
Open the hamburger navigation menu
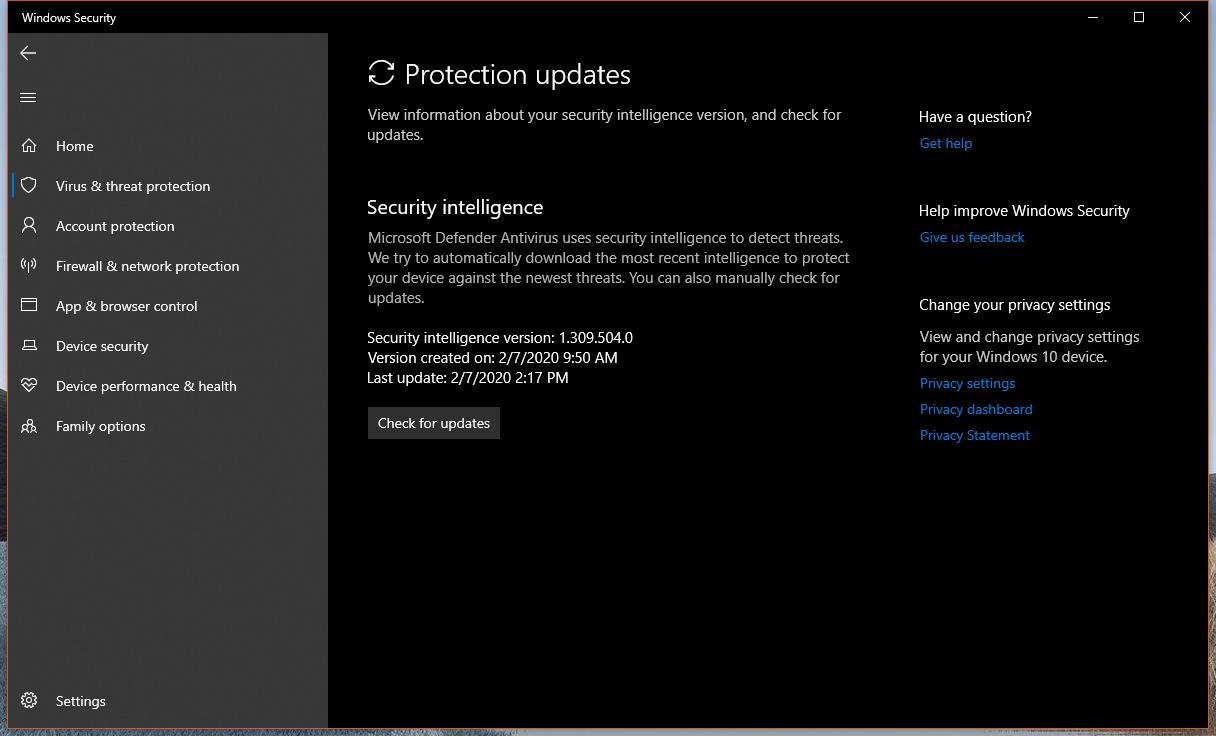click(x=28, y=97)
